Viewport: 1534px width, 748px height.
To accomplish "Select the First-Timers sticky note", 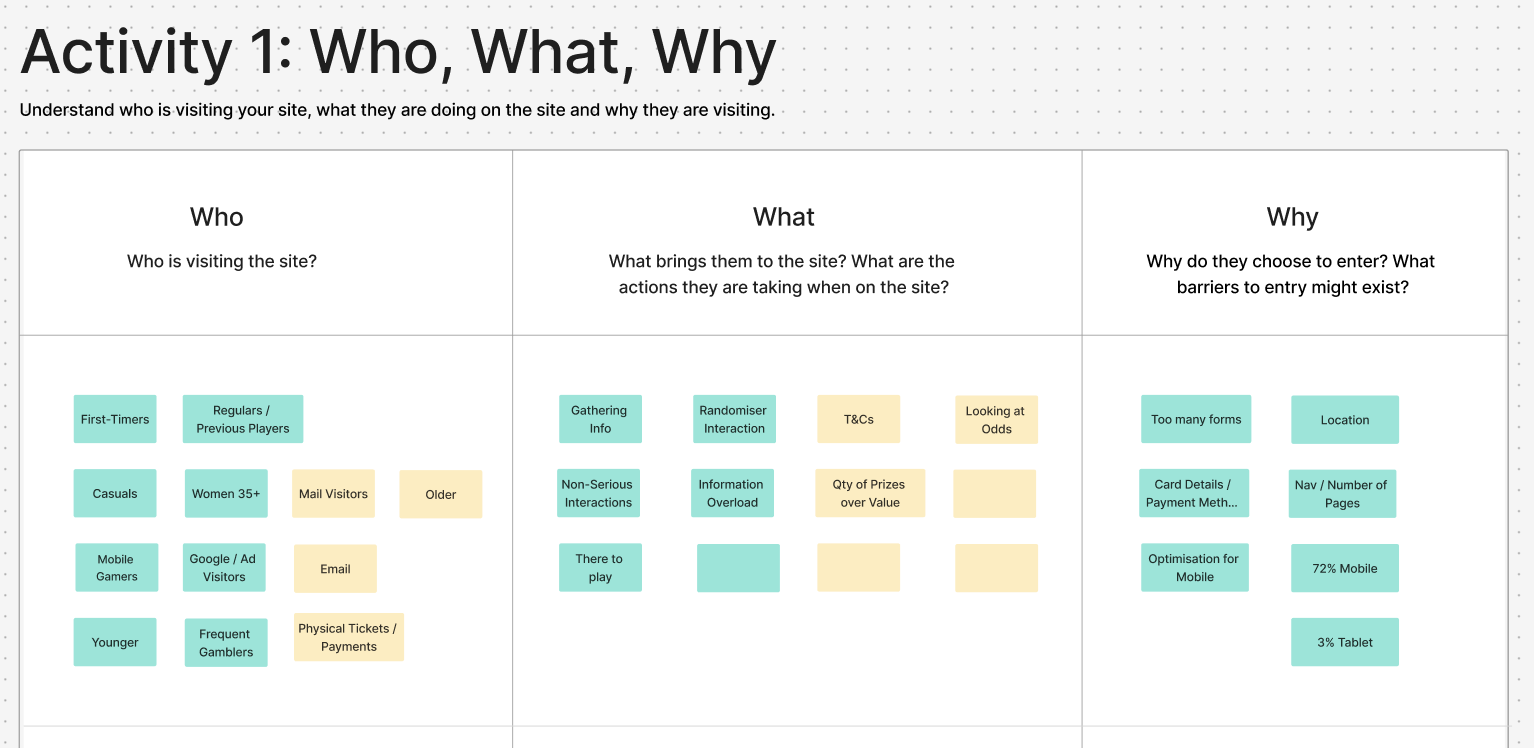I will tap(115, 419).
